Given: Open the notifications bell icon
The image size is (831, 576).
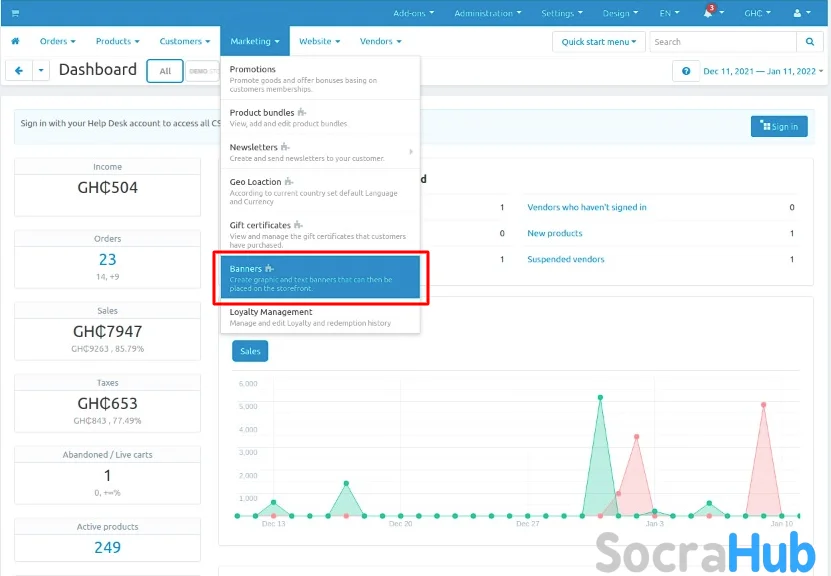Looking at the screenshot, I should point(708,13).
